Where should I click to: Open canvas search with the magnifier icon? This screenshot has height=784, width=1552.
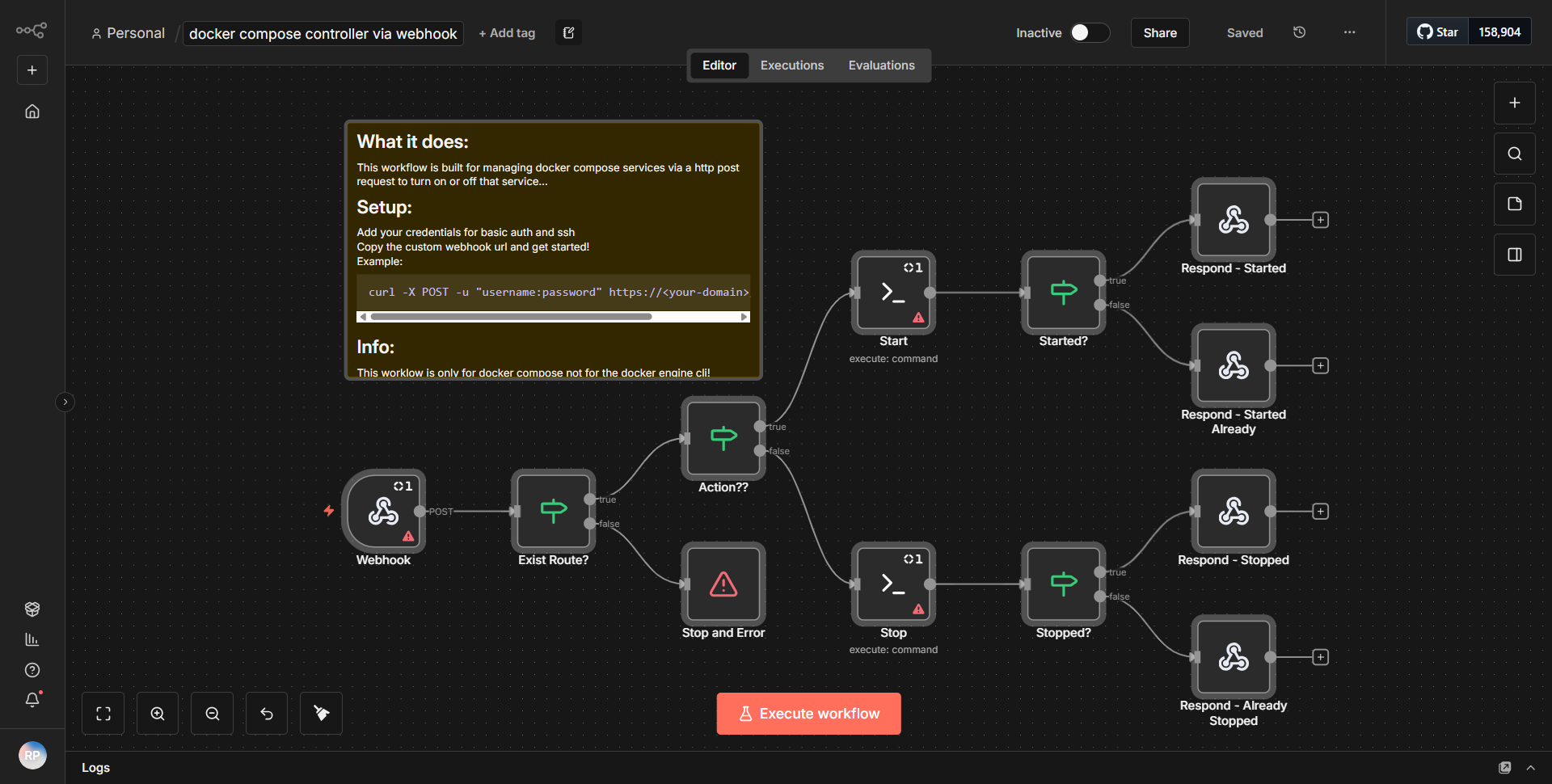point(1513,153)
